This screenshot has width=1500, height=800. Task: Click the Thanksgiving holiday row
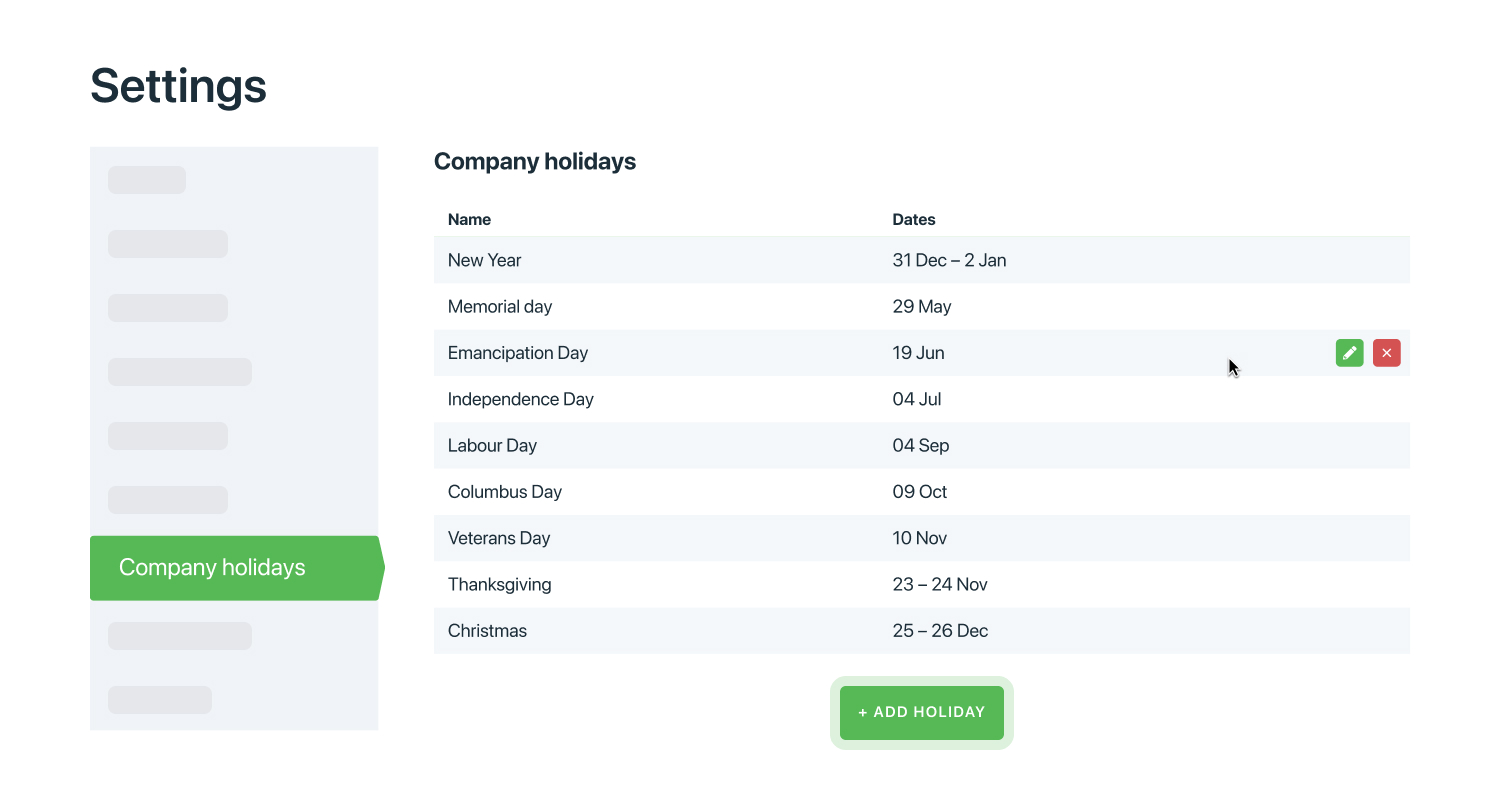click(x=500, y=584)
